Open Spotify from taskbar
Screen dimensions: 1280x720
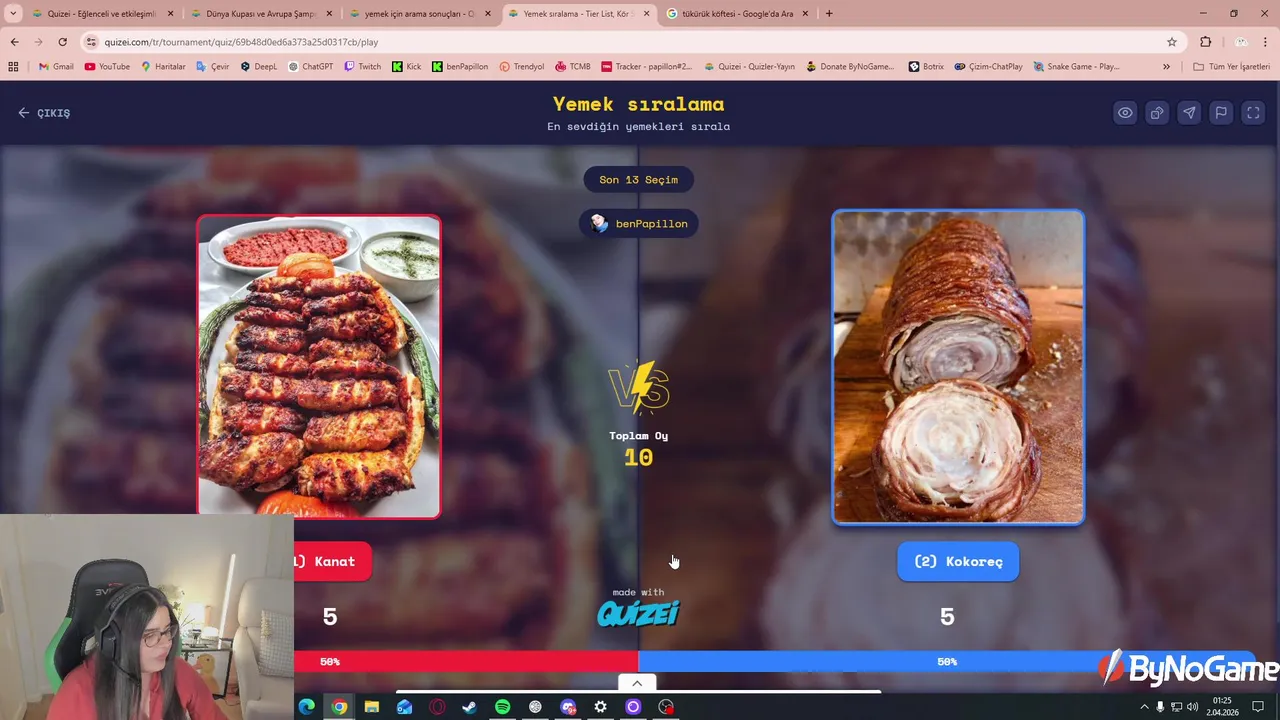502,707
